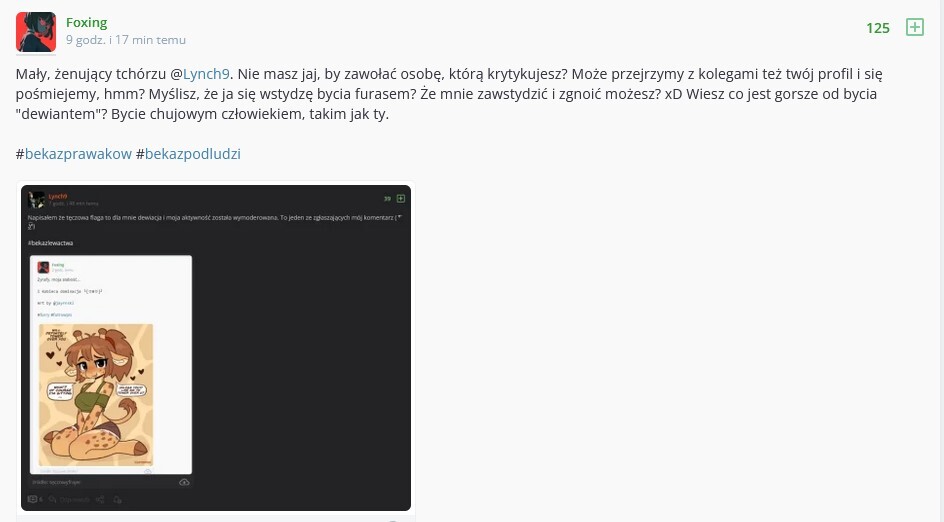Click the green plus icon beside 39

pyautogui.click(x=401, y=198)
